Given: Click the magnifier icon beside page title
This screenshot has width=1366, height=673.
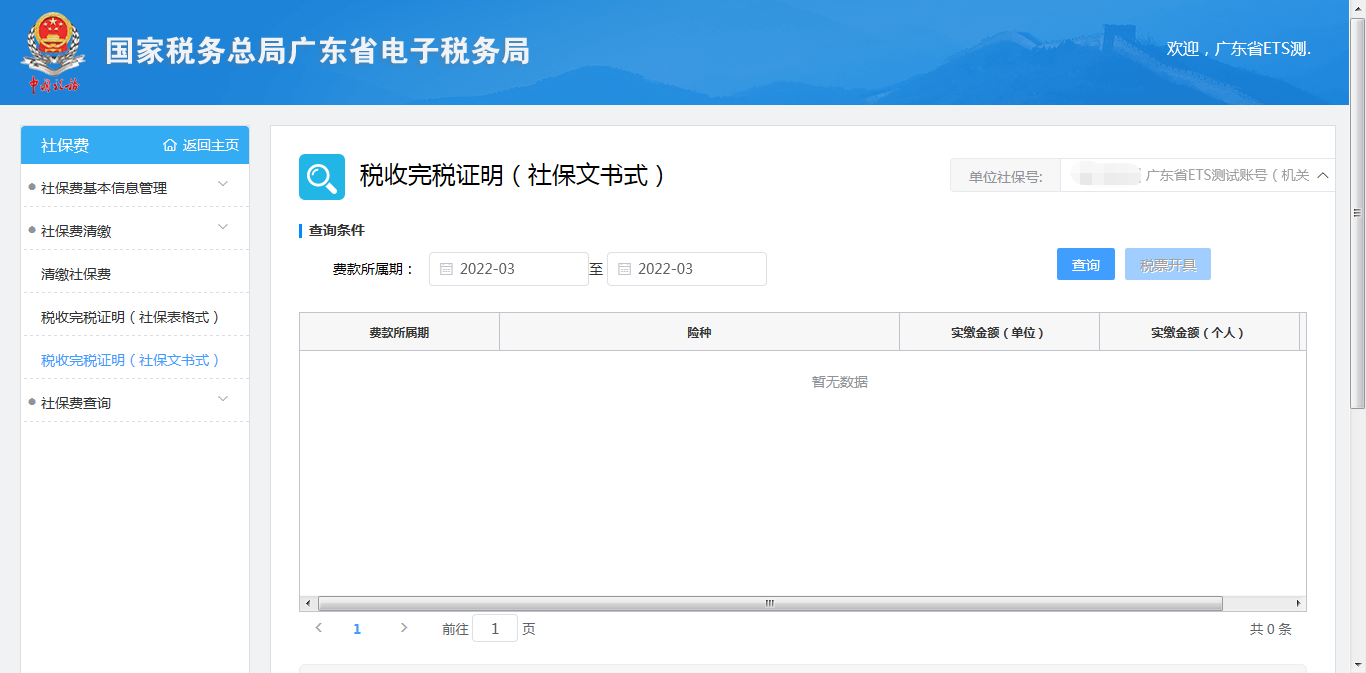Looking at the screenshot, I should click(x=322, y=177).
